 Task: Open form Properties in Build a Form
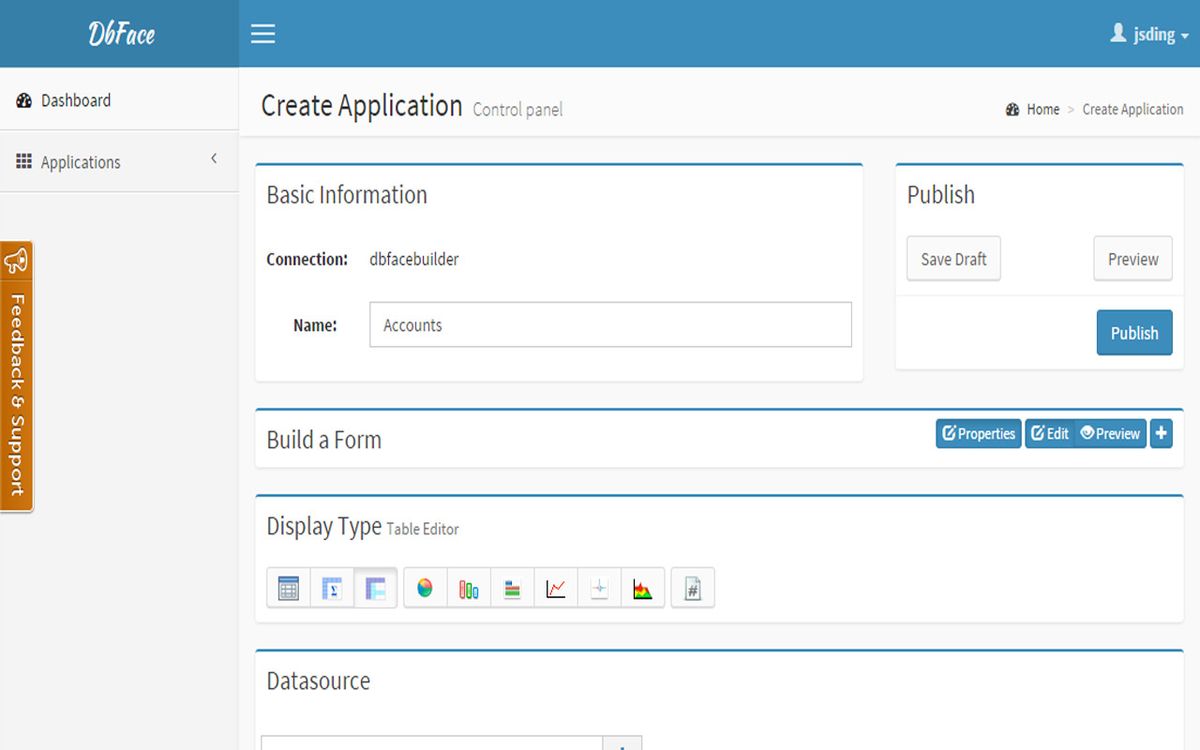tap(978, 433)
